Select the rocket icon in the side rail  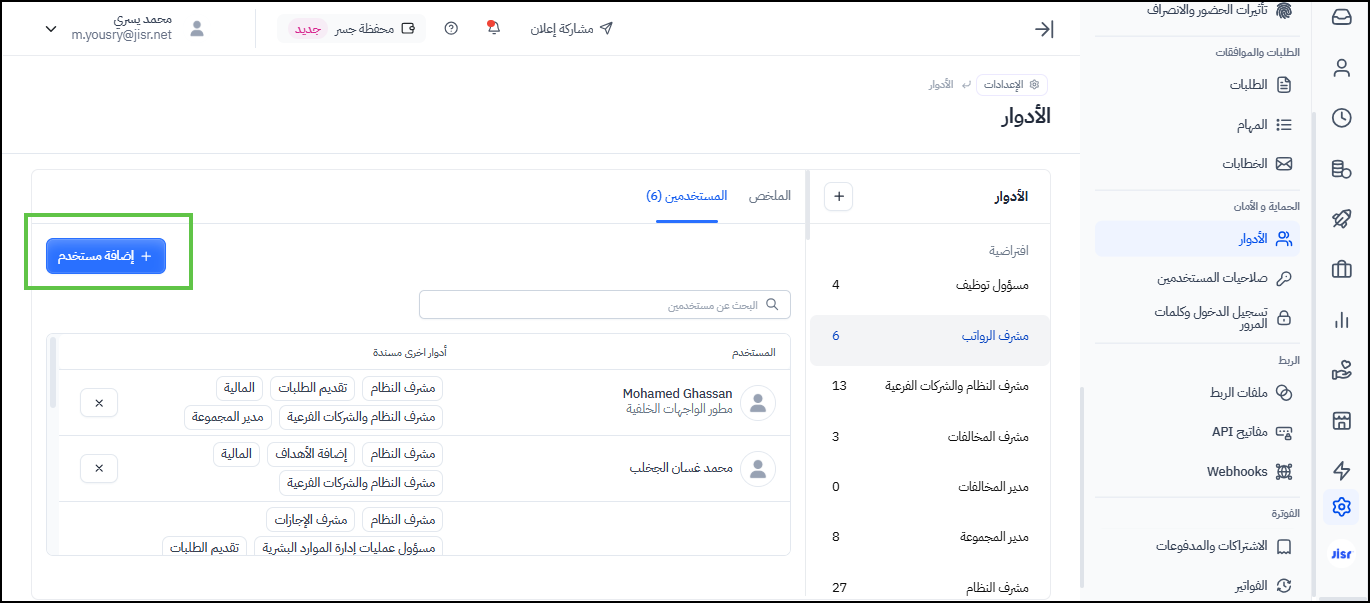(x=1341, y=219)
